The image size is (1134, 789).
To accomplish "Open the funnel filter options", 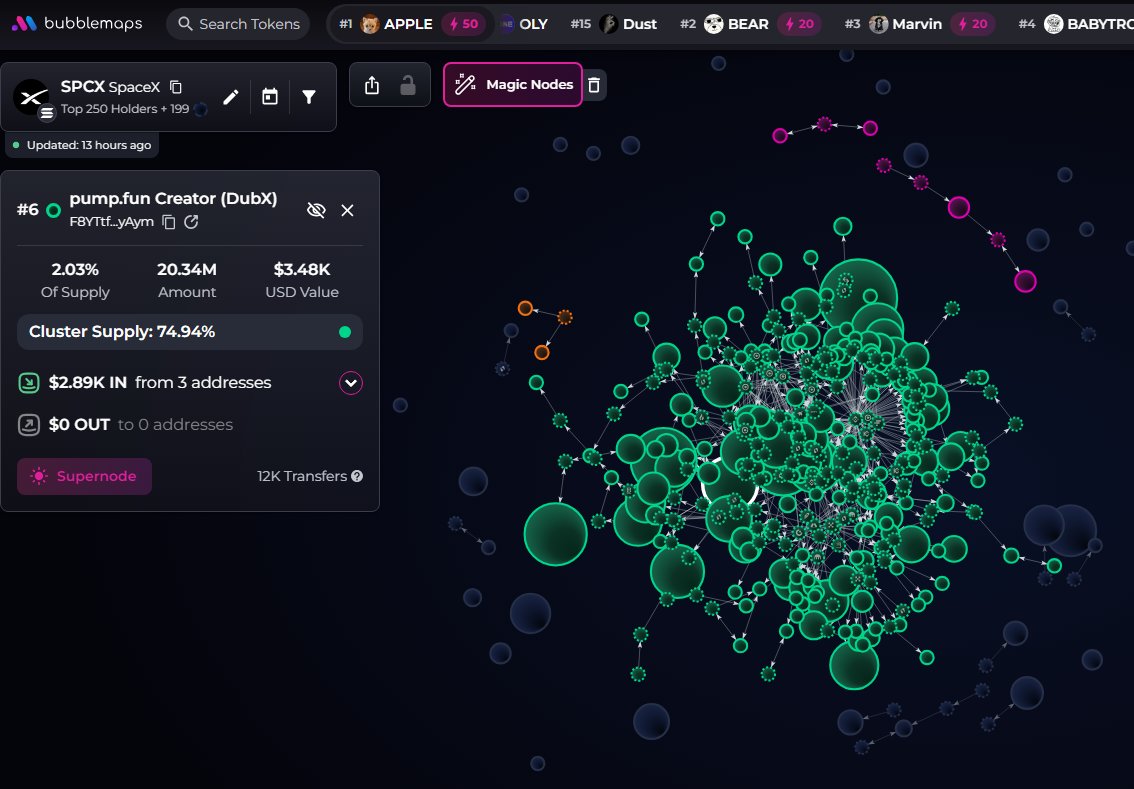I will tap(309, 97).
